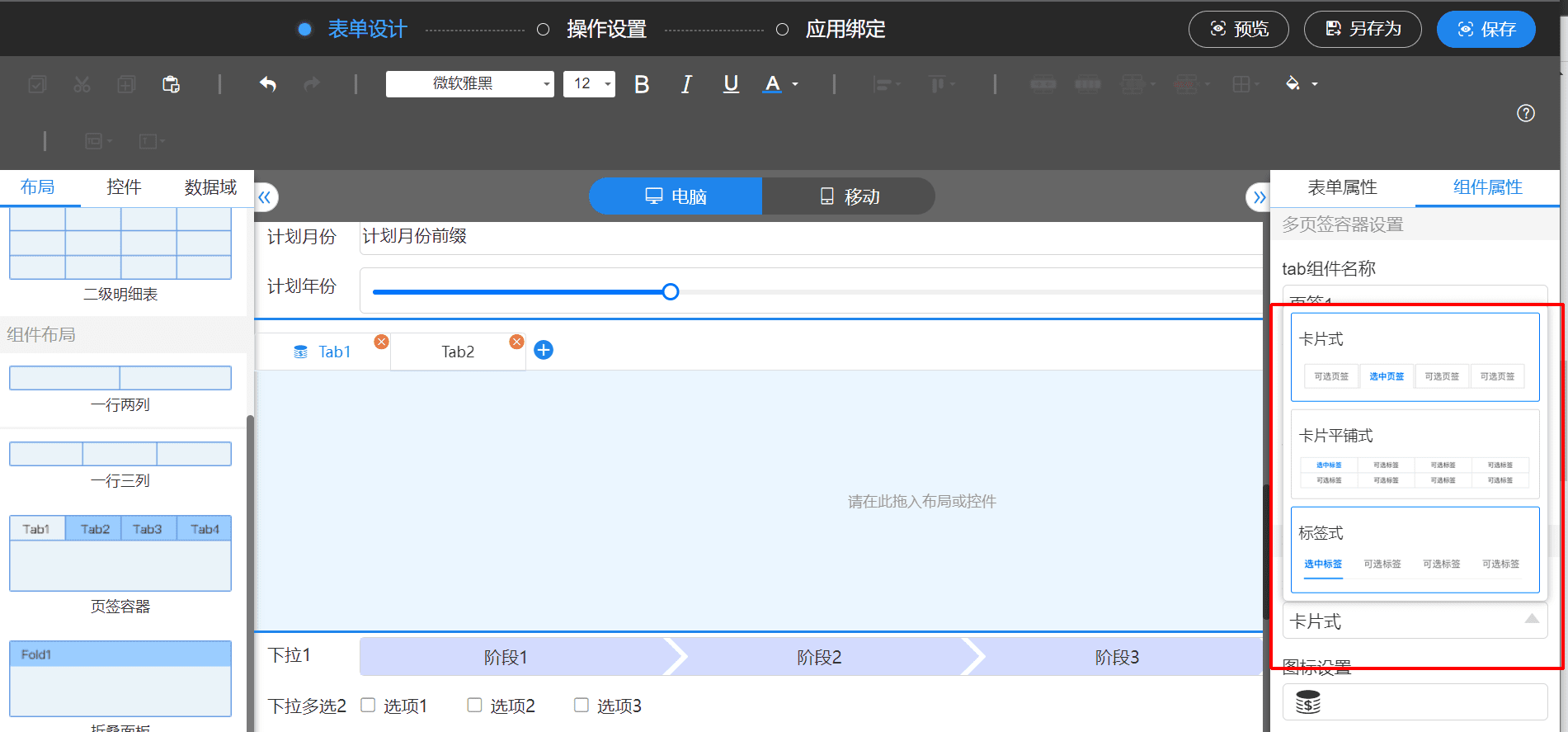Select Tab2 in the tab container
This screenshot has height=732, width=1568.
pos(458,352)
